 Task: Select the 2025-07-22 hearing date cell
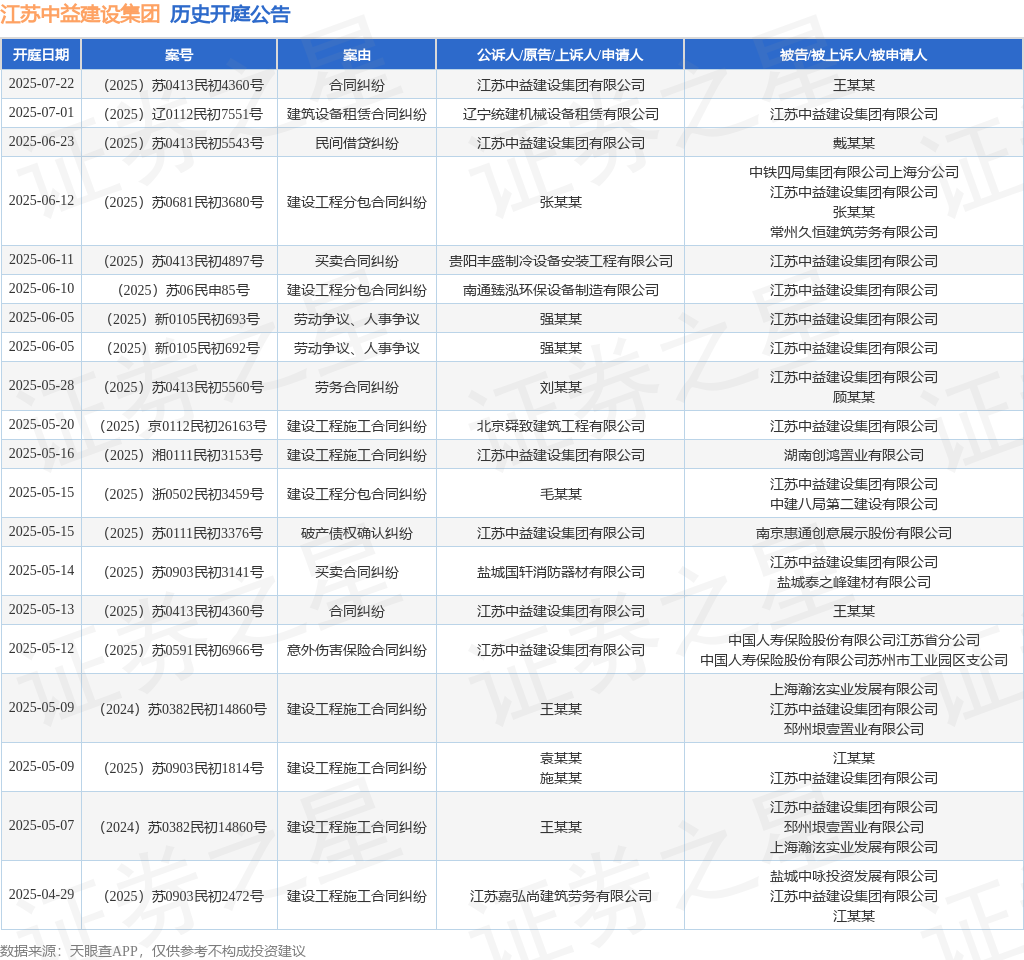pyautogui.click(x=41, y=84)
